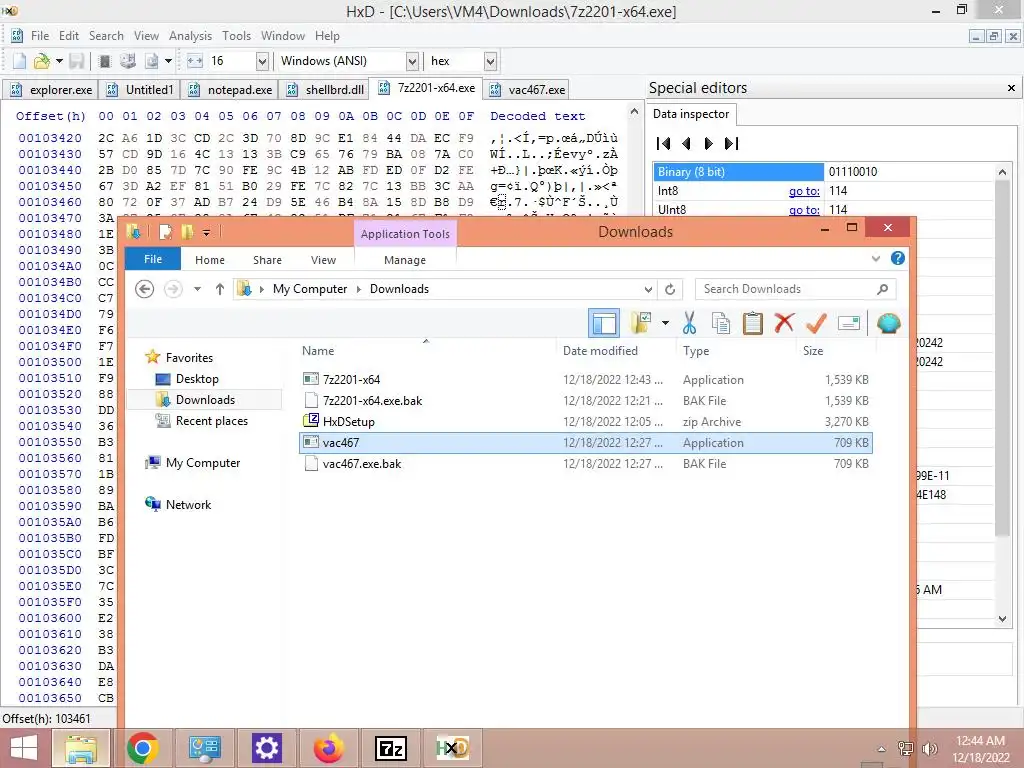Image resolution: width=1024 pixels, height=768 pixels.
Task: Click the Save disk icon in HxD toolbar
Action: 77,61
